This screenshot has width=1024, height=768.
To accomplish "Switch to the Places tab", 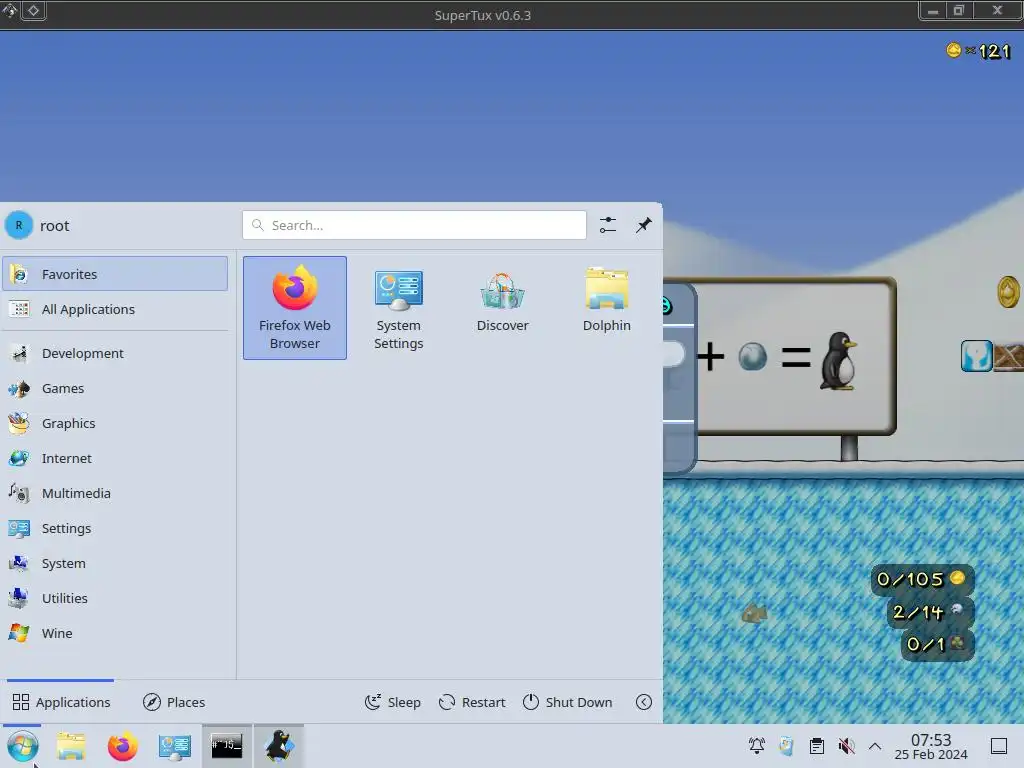I will 174,702.
